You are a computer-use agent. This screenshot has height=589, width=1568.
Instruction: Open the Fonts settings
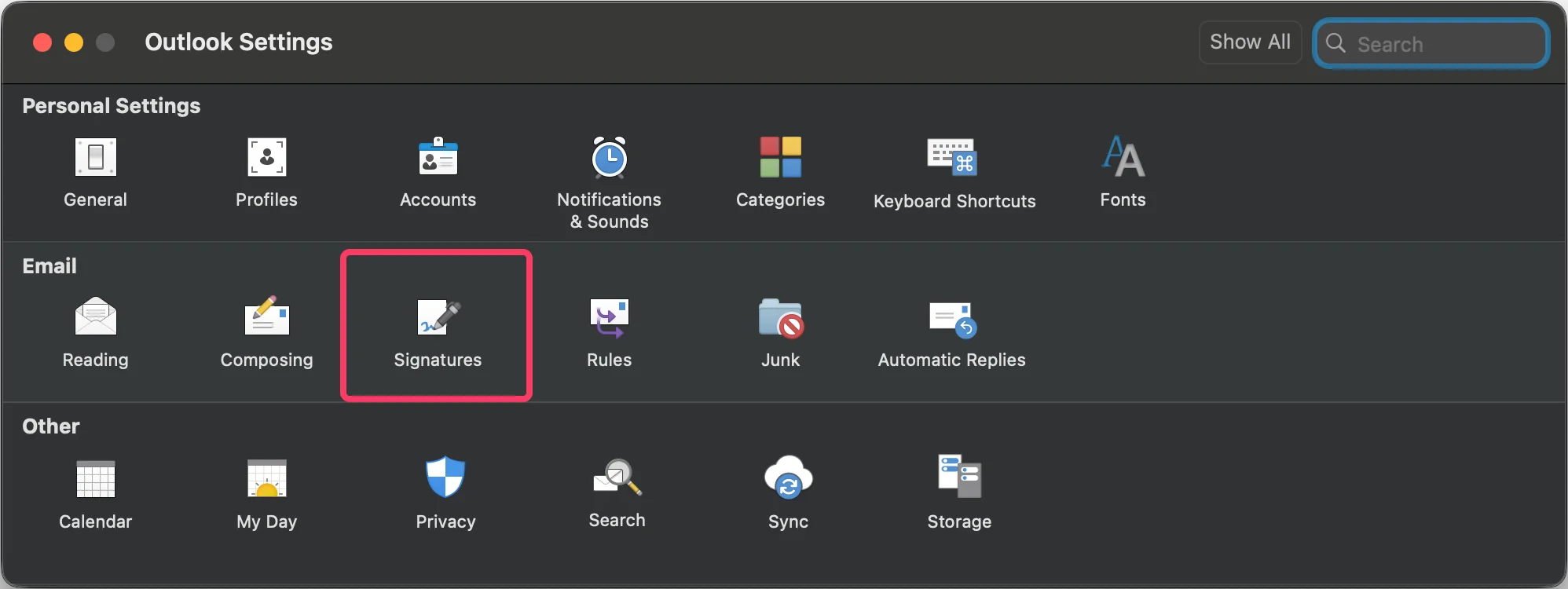pyautogui.click(x=1123, y=172)
